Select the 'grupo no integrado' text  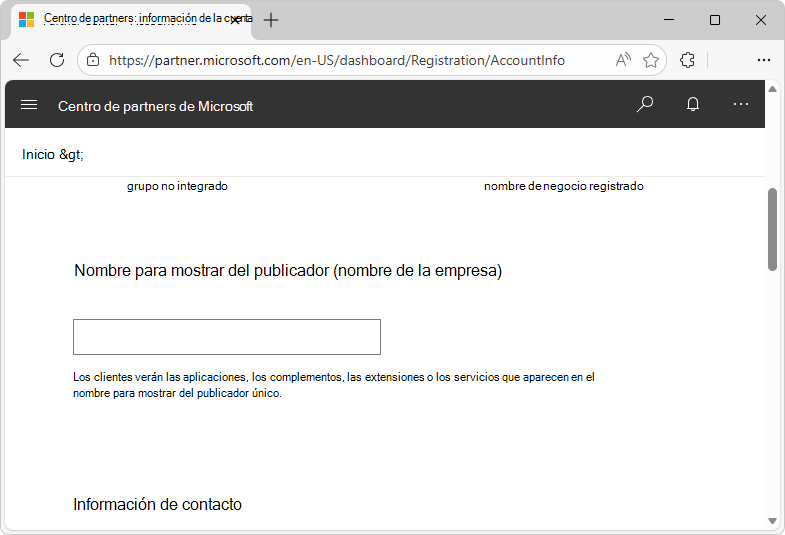point(177,186)
